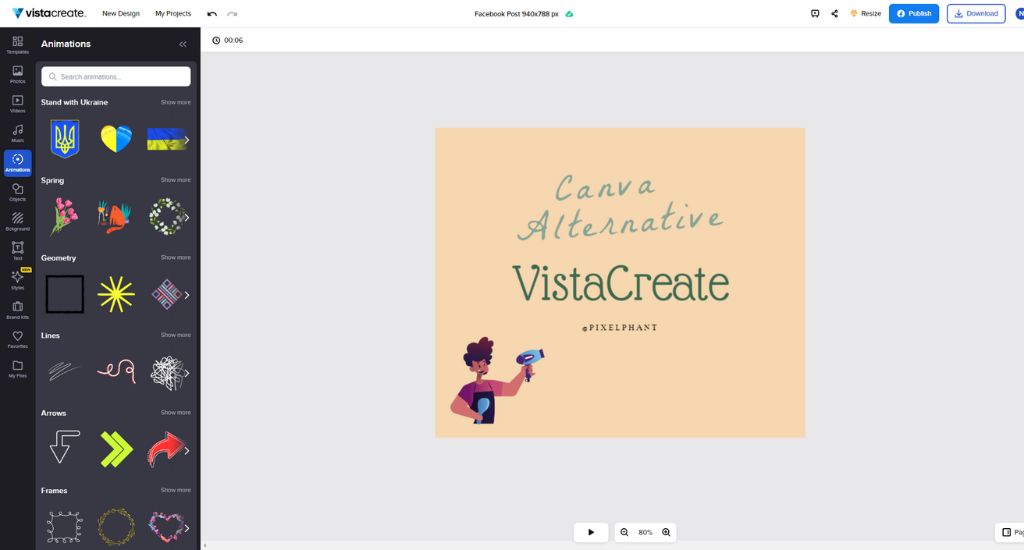Open the Objects sidebar panel
1024x550 pixels.
(x=18, y=192)
